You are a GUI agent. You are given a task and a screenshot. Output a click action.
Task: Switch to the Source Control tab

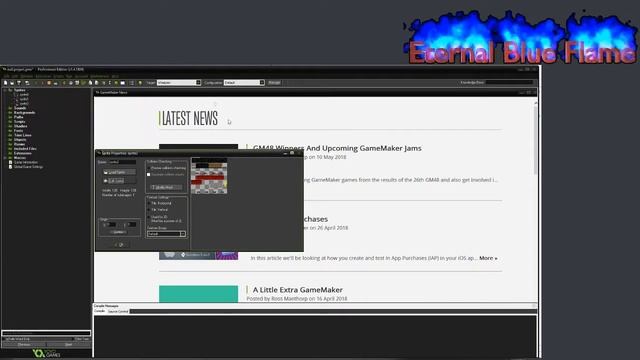pos(118,311)
